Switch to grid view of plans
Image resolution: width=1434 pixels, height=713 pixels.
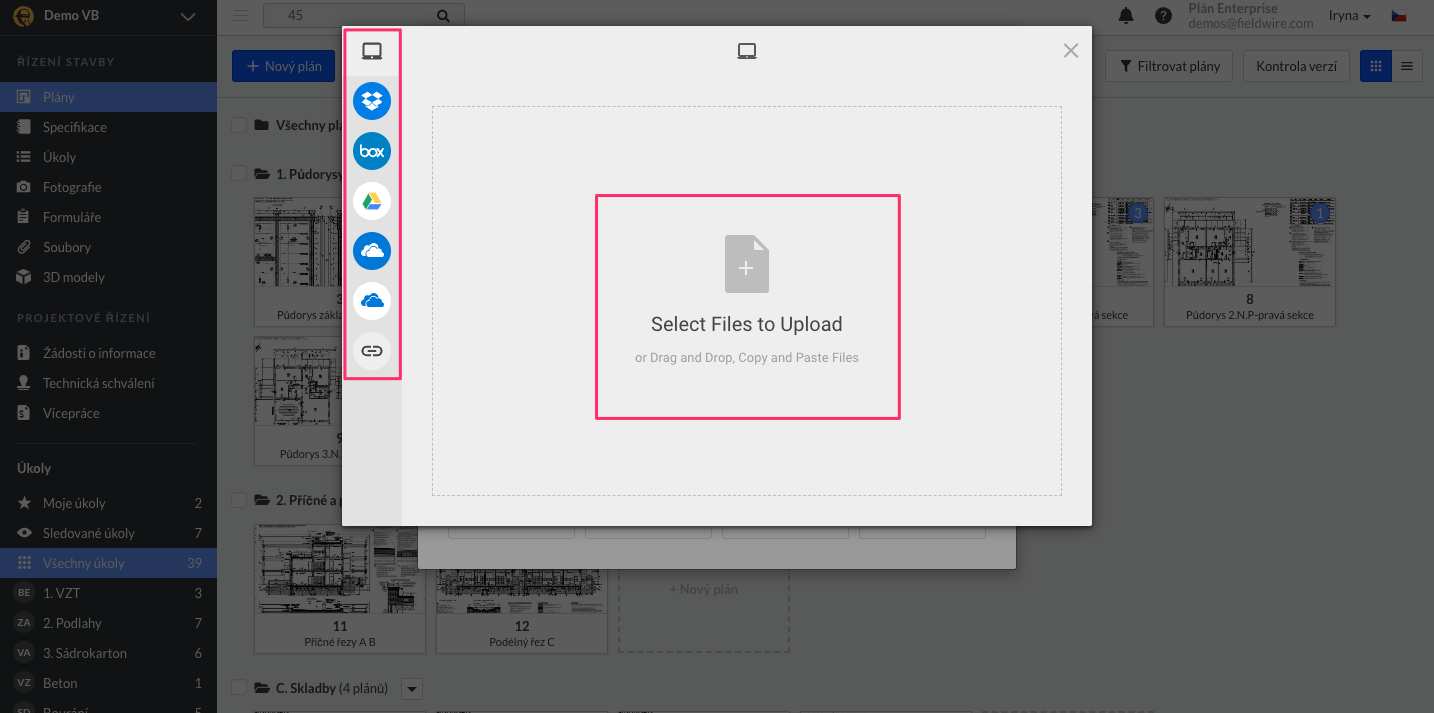[x=1376, y=67]
